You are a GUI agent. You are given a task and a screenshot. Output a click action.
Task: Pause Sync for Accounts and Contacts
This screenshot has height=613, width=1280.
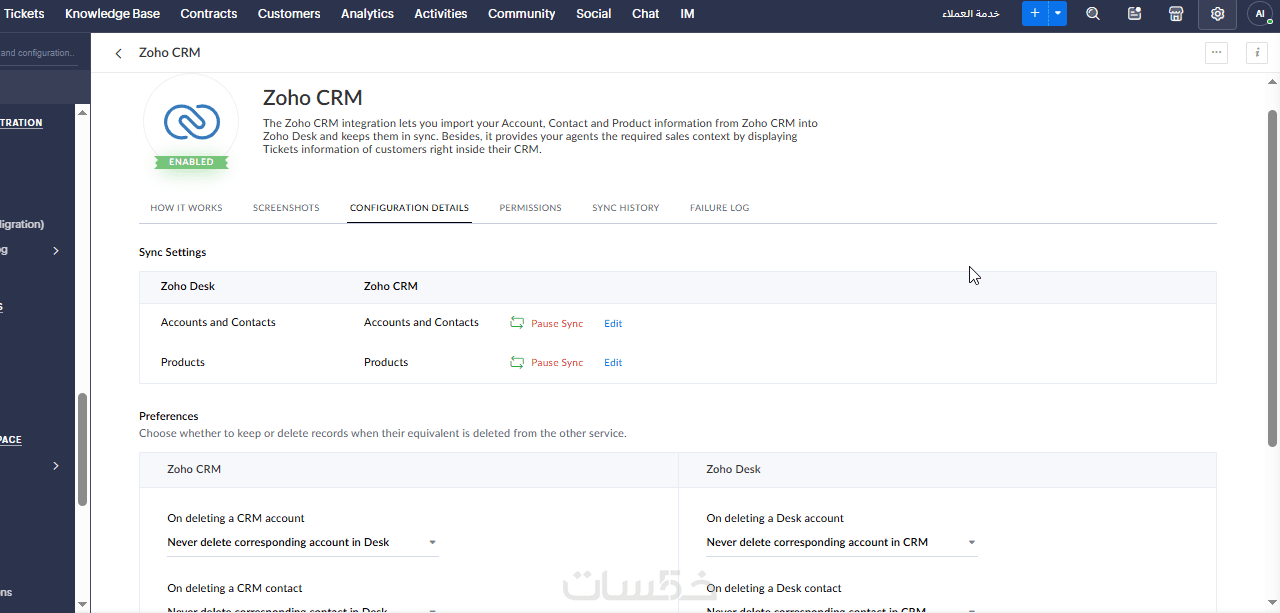(557, 324)
